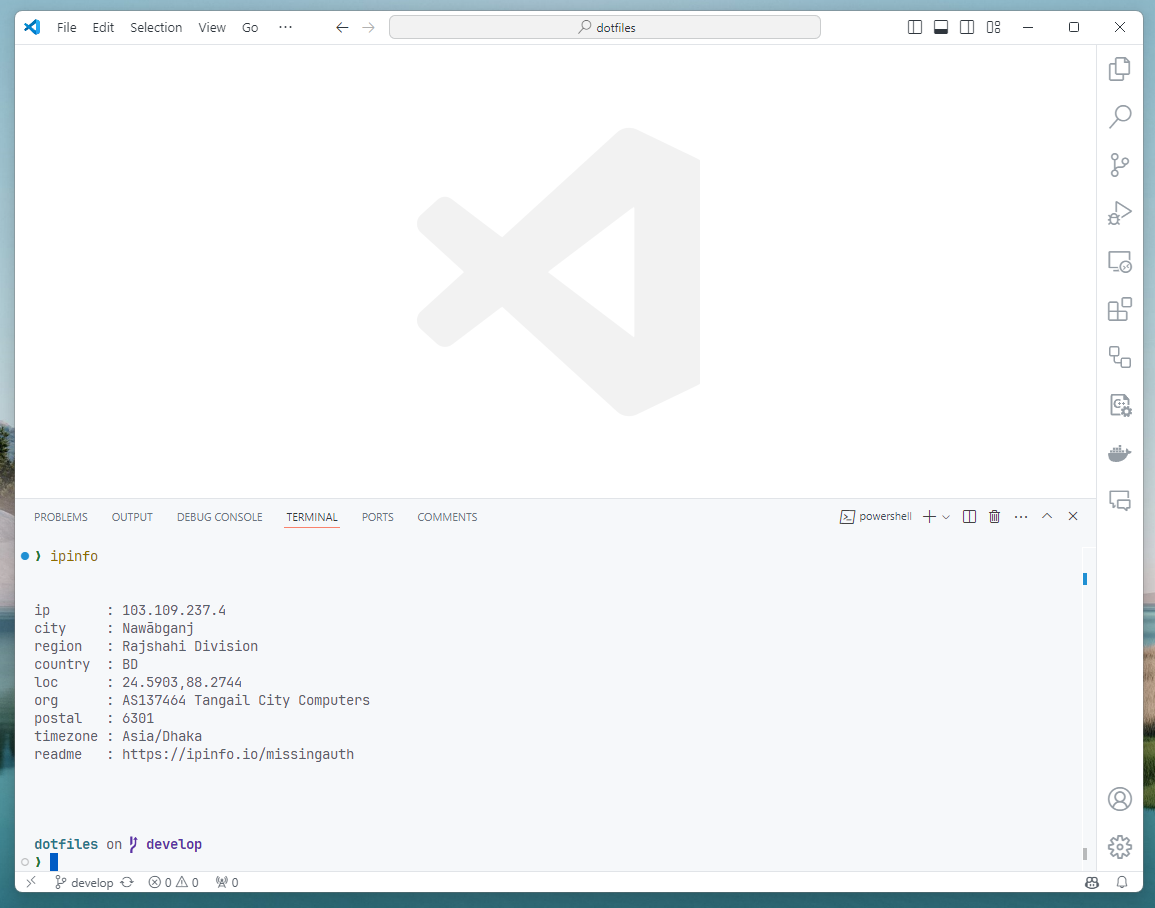Open the Extensions view

(x=1120, y=309)
